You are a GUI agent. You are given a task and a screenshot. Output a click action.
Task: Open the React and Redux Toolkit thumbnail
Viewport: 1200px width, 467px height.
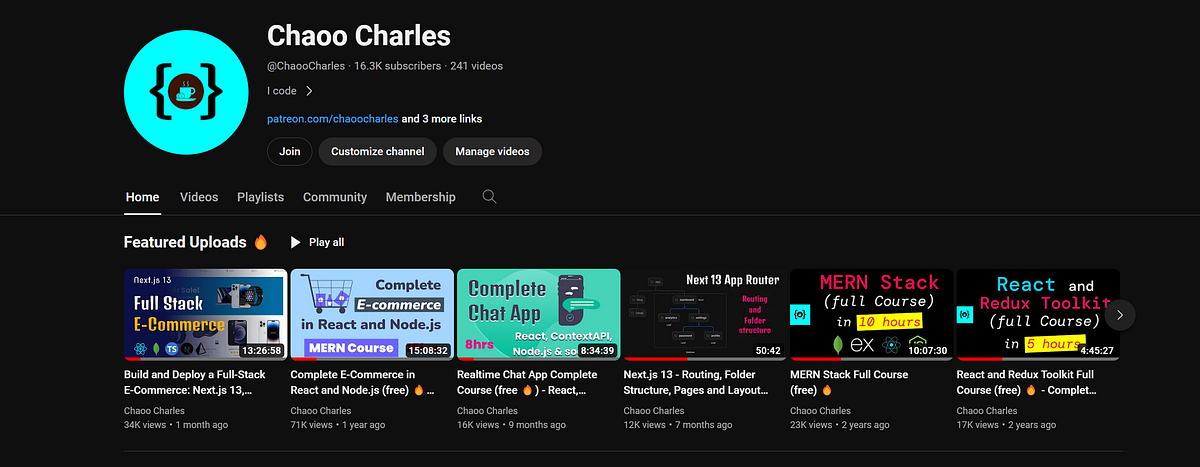coord(1038,314)
